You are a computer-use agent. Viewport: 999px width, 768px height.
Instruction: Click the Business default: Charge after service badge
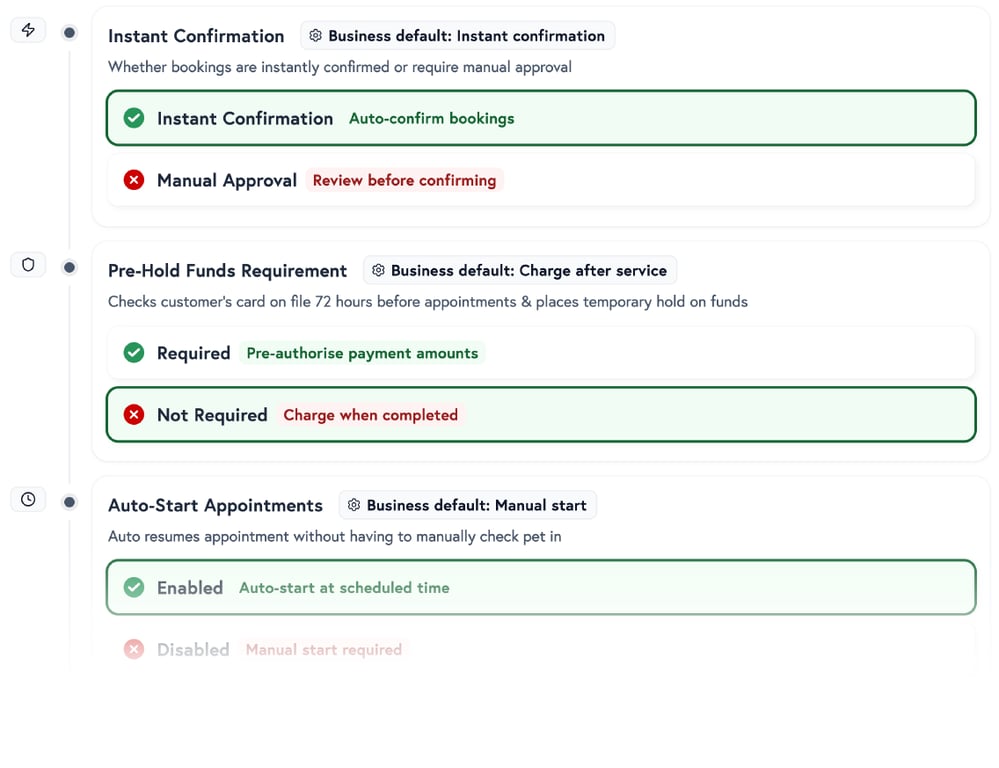point(520,270)
